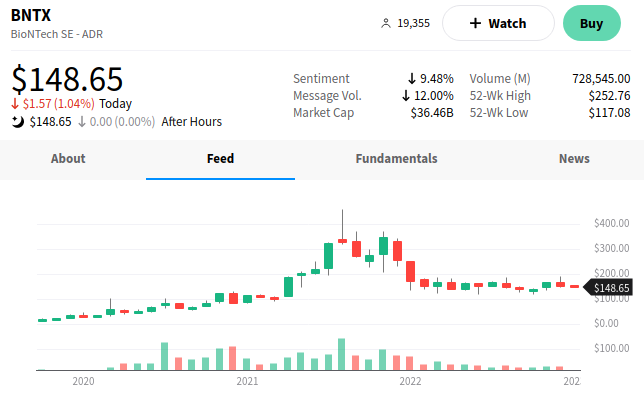
Task: Open the About tab
Action: tap(68, 159)
